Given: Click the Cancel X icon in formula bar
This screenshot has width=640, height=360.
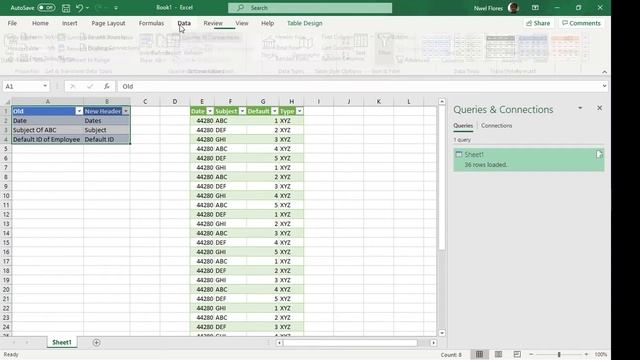Looking at the screenshot, I should [73, 86].
